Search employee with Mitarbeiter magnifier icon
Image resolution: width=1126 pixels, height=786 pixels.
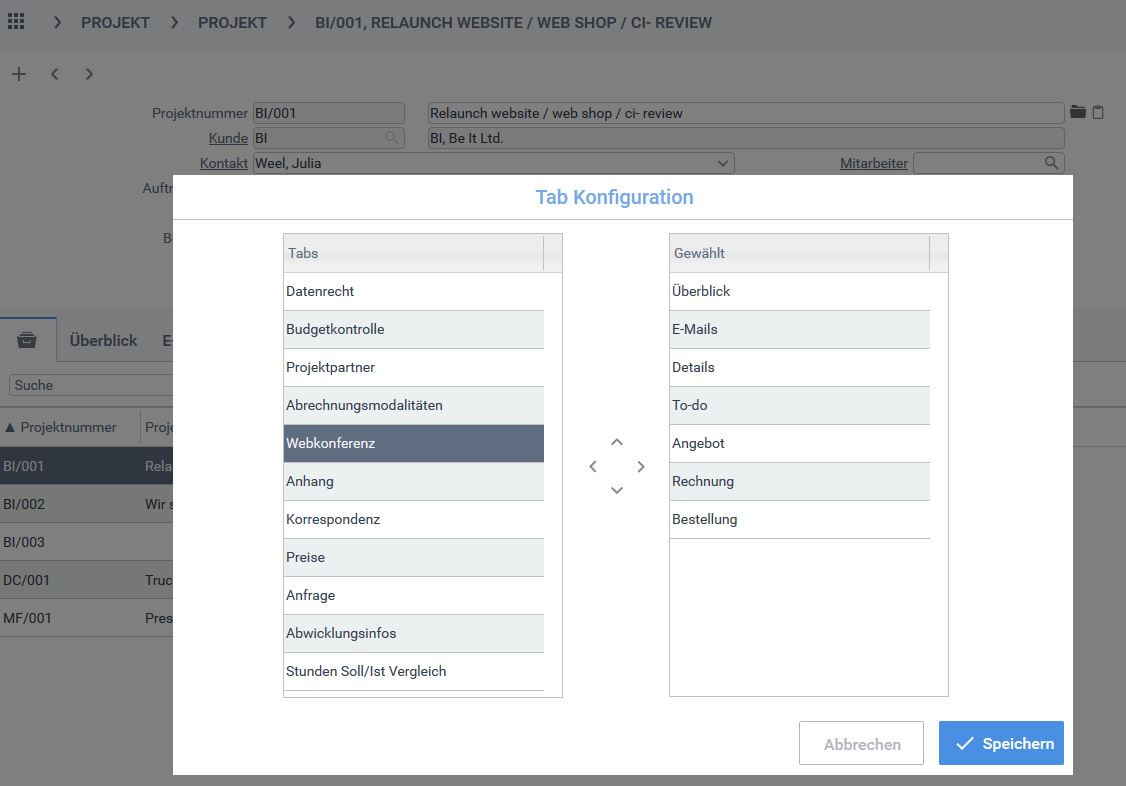tap(1051, 163)
